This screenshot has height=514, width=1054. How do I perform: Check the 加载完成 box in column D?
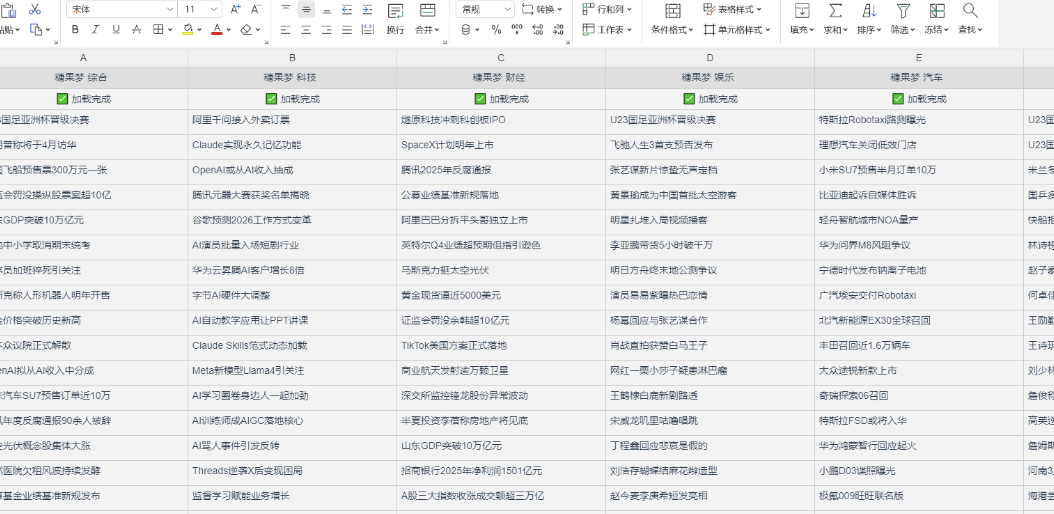pyautogui.click(x=689, y=99)
